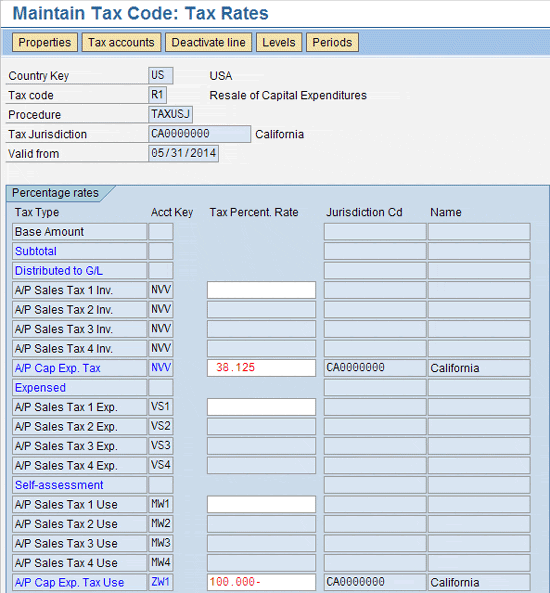Select the Percentage rates tab header
This screenshot has width=550, height=593.
(x=56, y=193)
